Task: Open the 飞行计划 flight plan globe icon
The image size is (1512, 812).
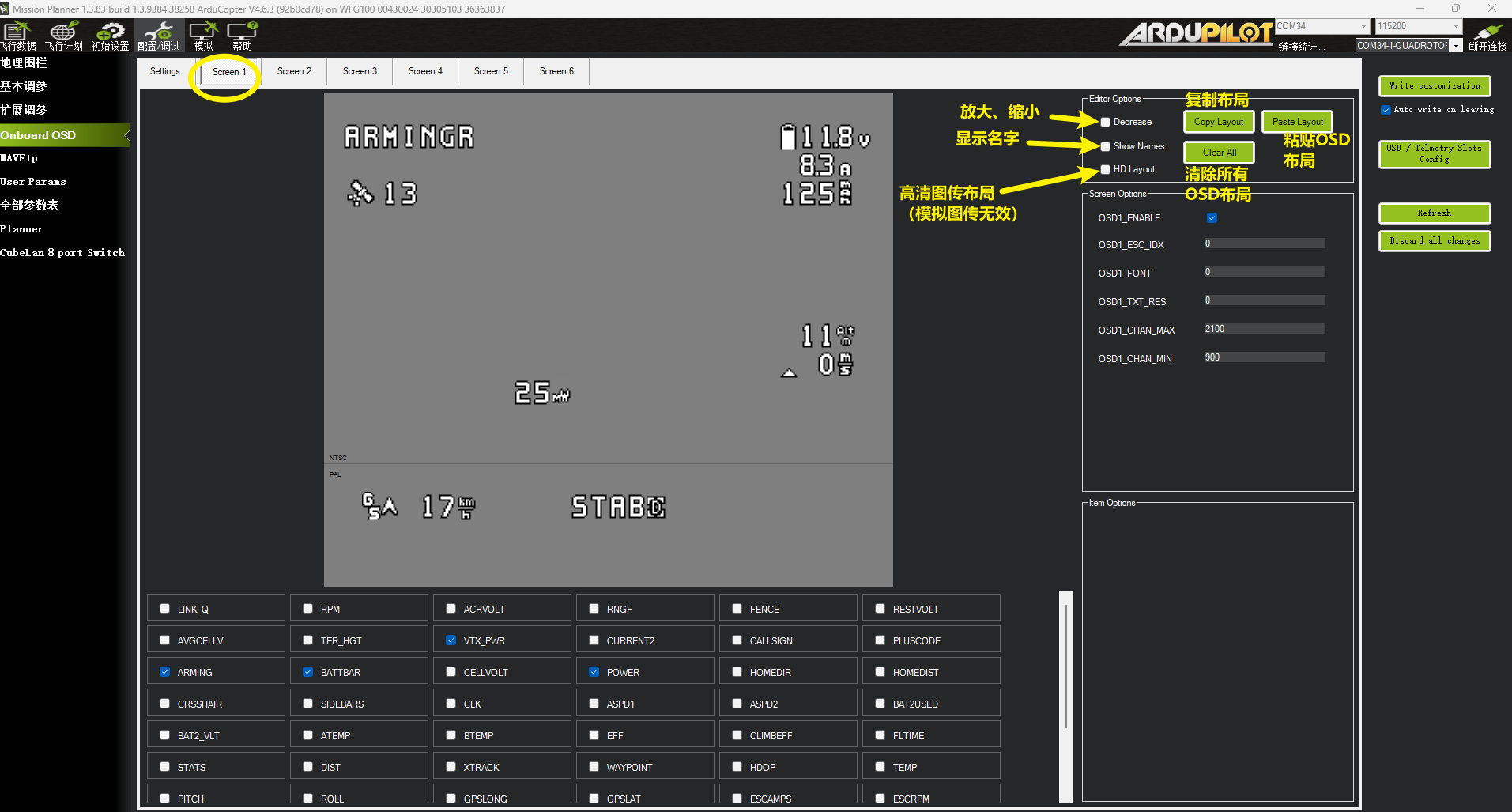Action: pos(63,36)
